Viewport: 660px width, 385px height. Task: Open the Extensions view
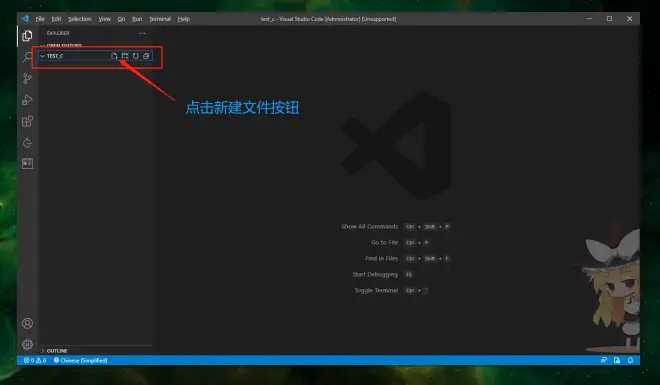(x=27, y=121)
